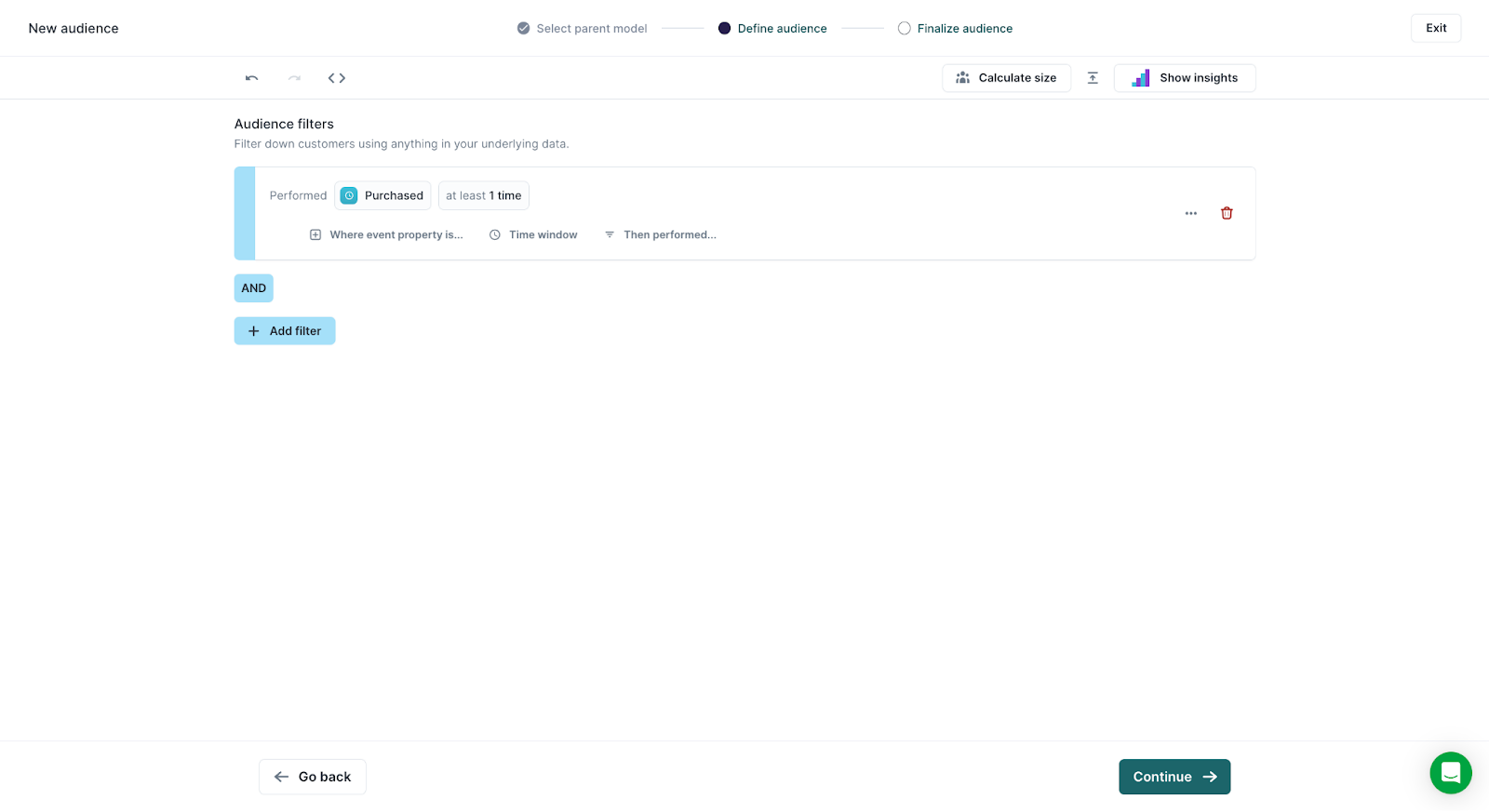Image resolution: width=1489 pixels, height=812 pixels.
Task: Toggle the AND logical operator
Action: click(253, 288)
